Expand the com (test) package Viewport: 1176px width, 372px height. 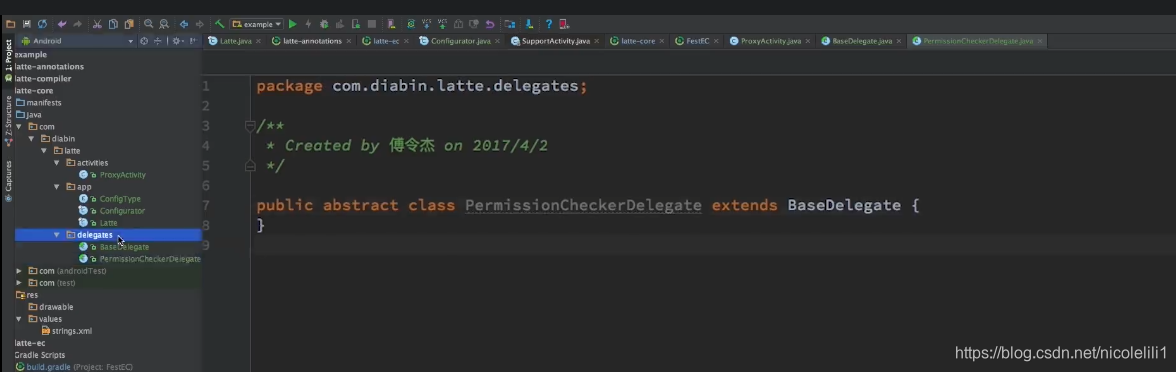tap(20, 283)
